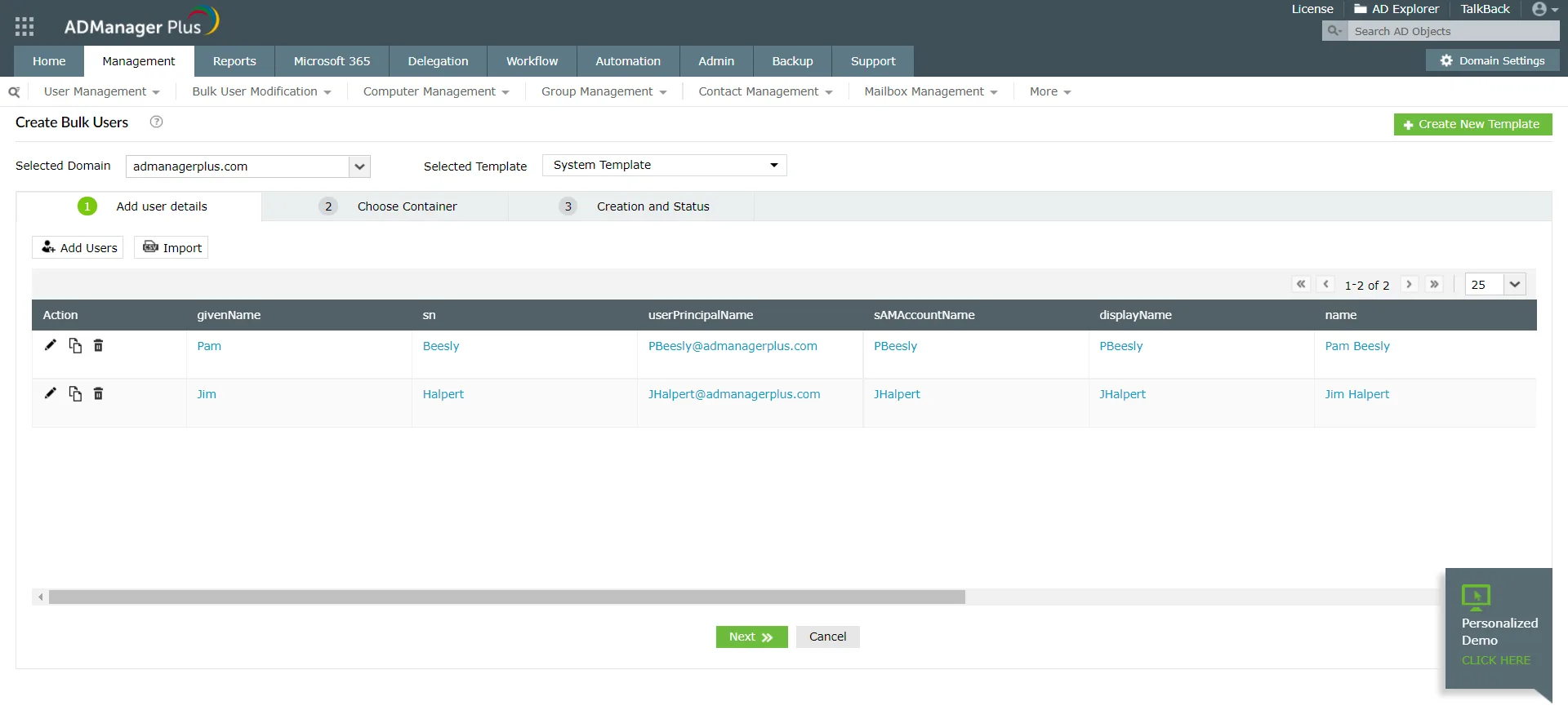This screenshot has height=710, width=1568.
Task: Select the Choose Container step
Action: 385,206
